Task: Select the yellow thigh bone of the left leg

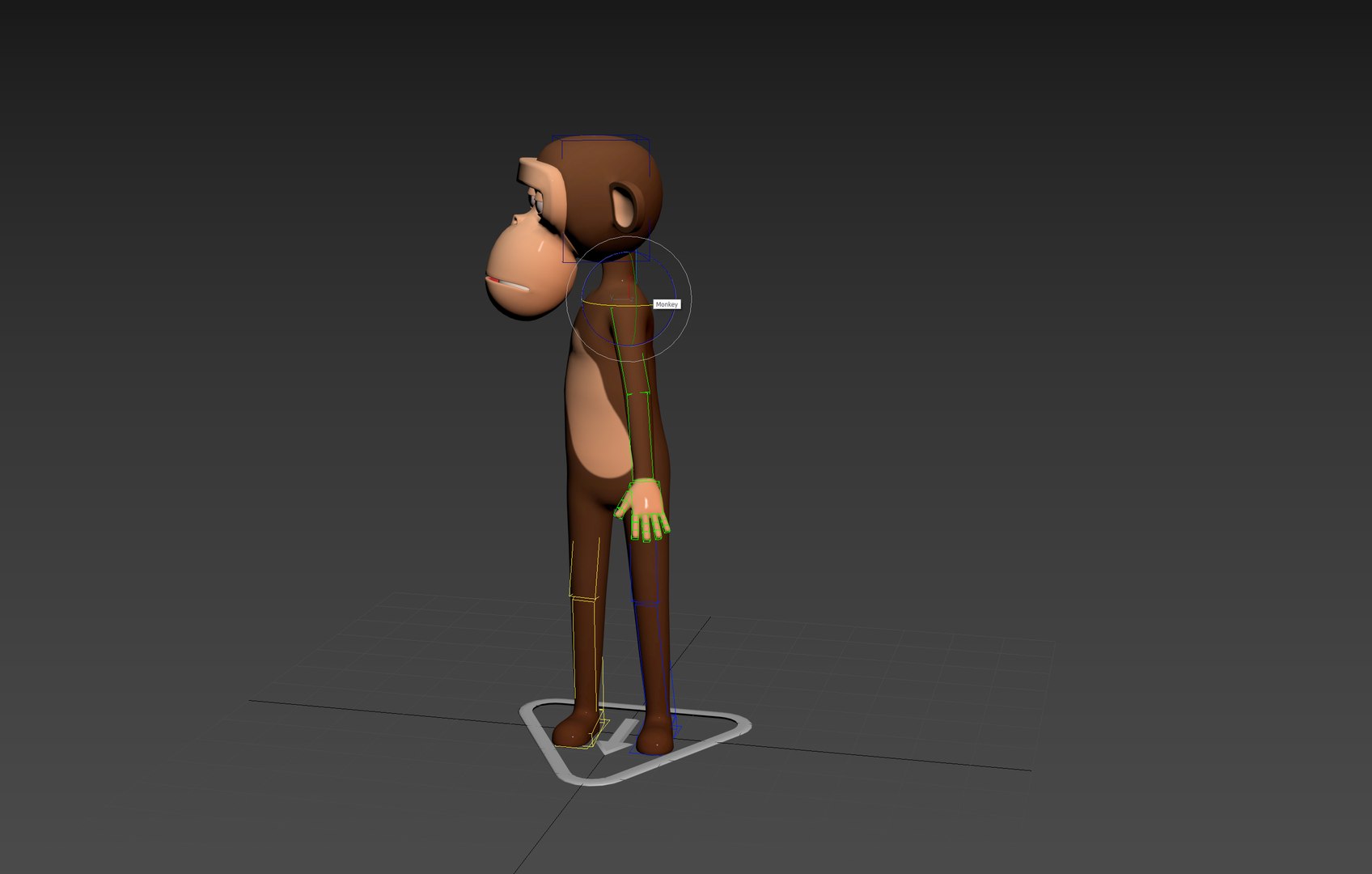Action: (585, 566)
